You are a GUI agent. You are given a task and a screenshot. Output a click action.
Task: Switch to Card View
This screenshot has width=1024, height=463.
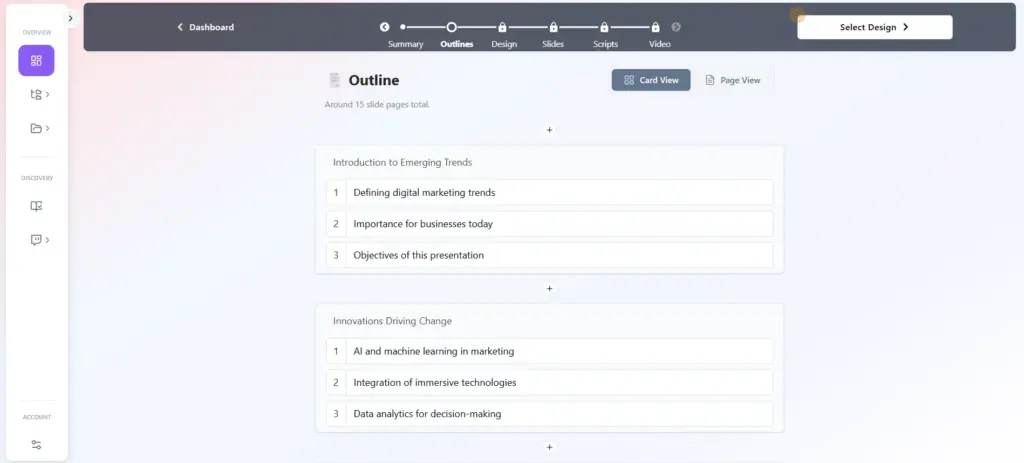650,80
